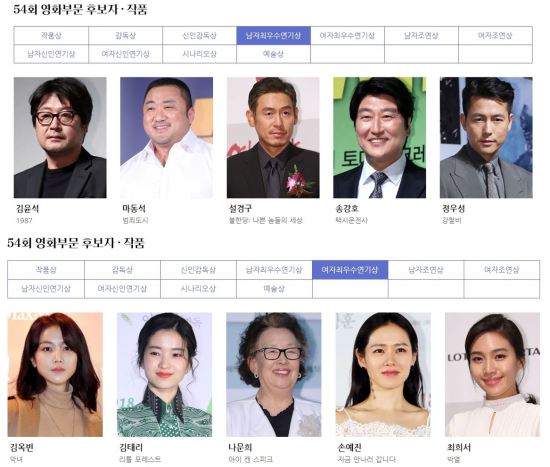550x467 pixels.
Task: Open the photo captioned 김윤석
Action: tap(60, 138)
